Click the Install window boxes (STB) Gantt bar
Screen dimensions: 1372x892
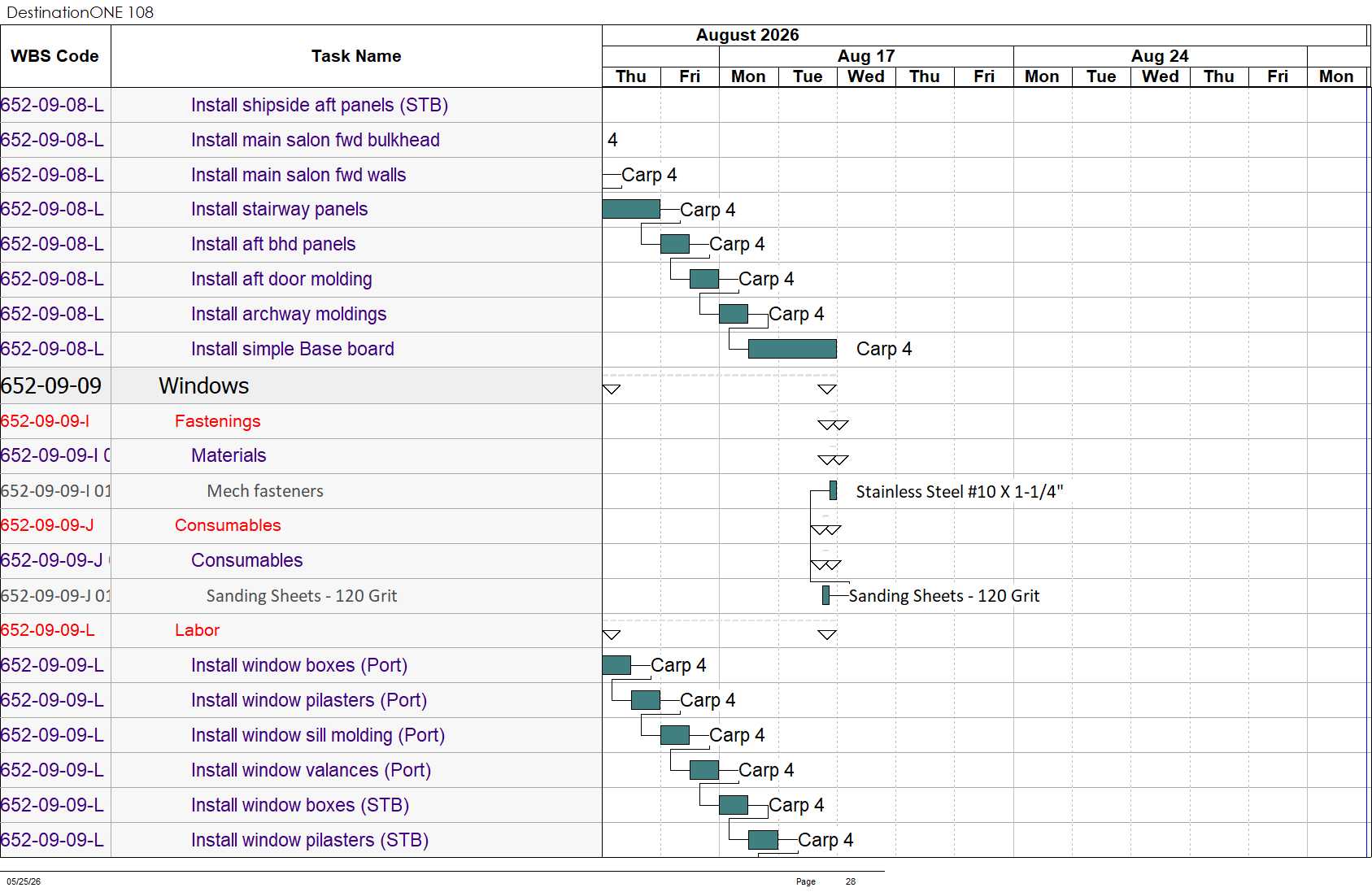point(734,805)
